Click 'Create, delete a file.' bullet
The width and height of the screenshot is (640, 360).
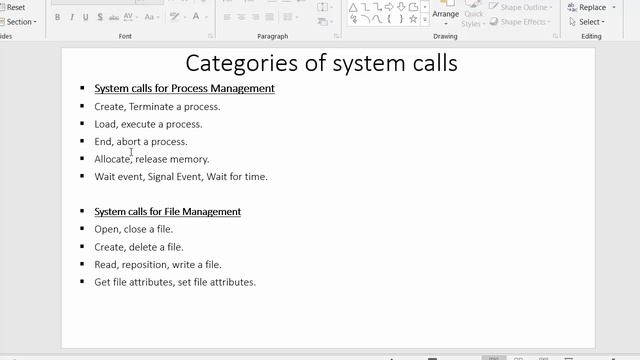point(139,247)
